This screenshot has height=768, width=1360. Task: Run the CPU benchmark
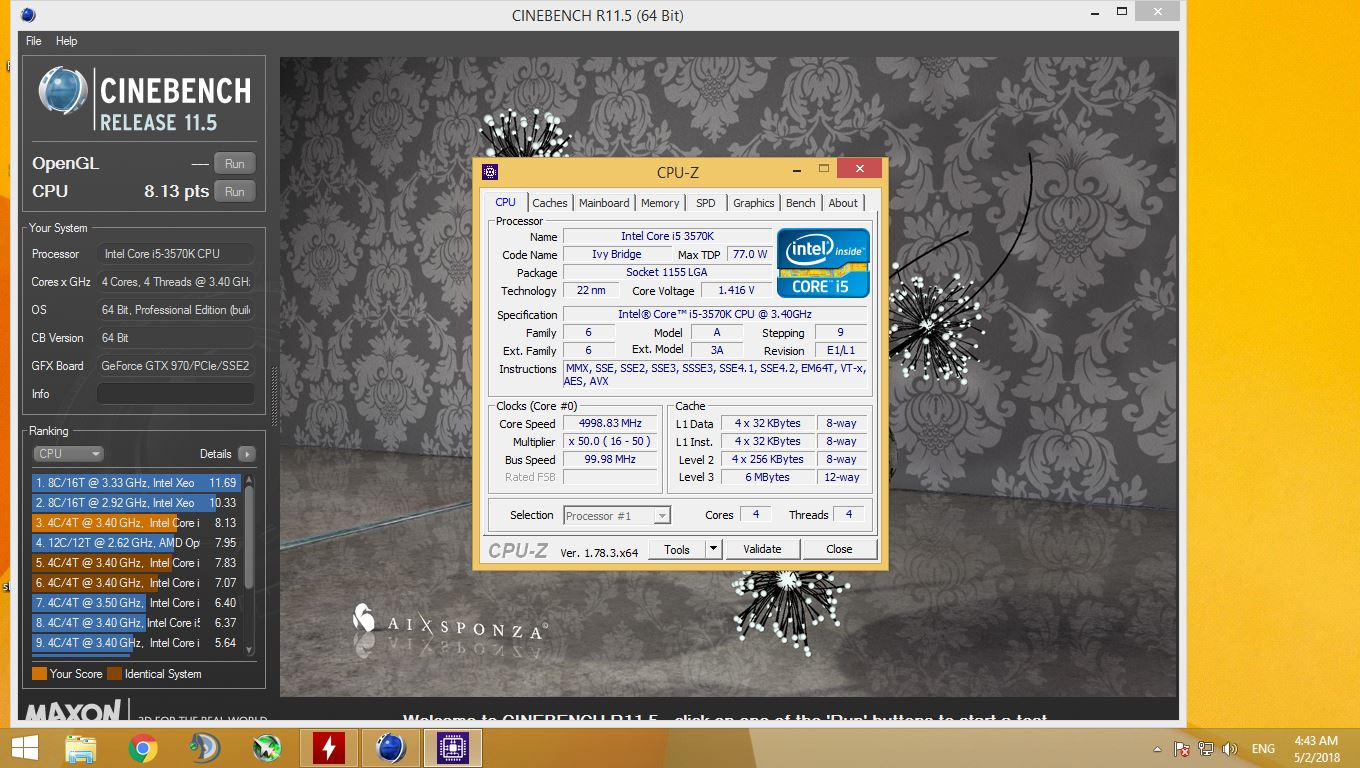235,192
